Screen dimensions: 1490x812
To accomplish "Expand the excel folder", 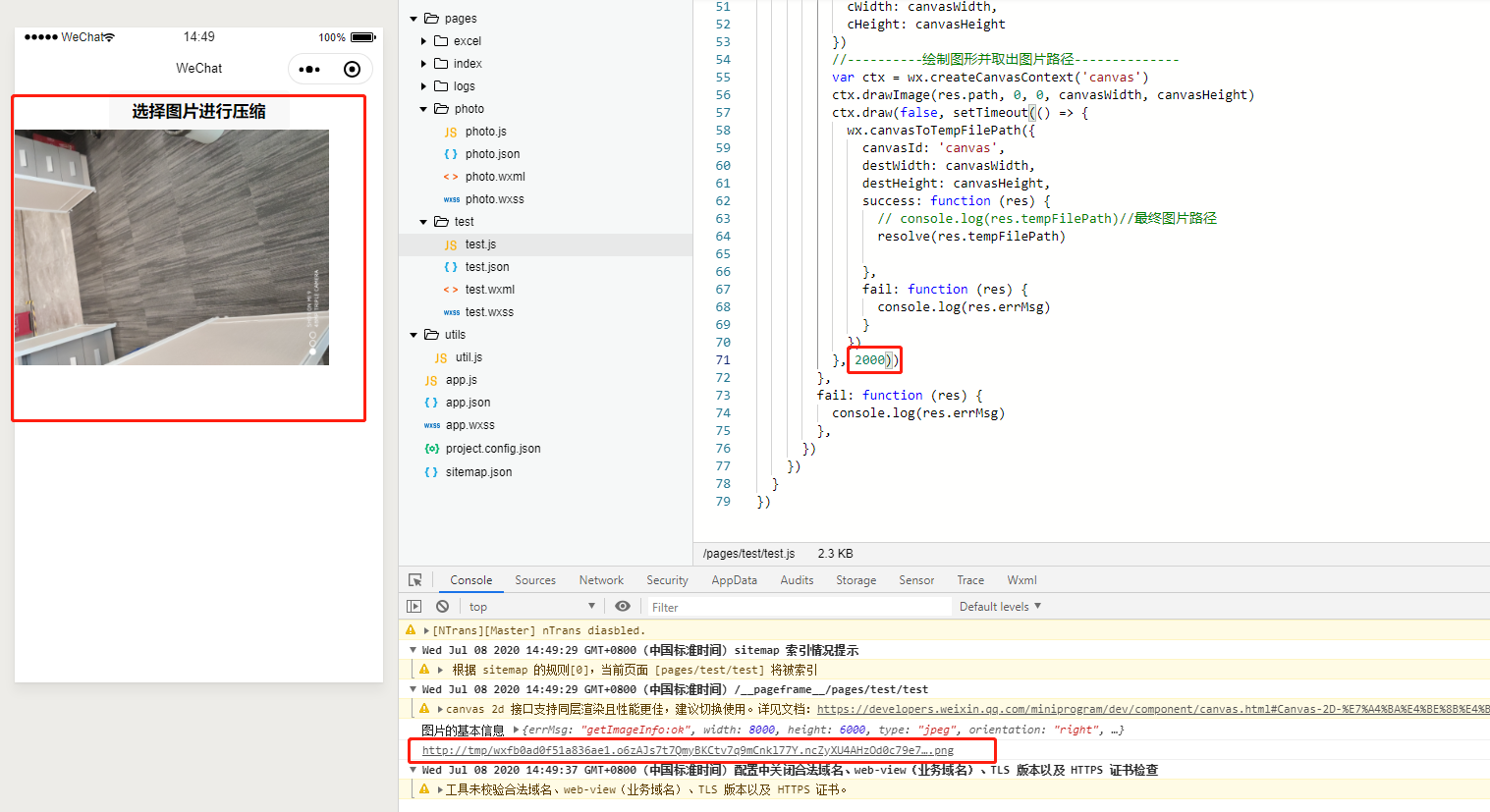I will pyautogui.click(x=423, y=41).
